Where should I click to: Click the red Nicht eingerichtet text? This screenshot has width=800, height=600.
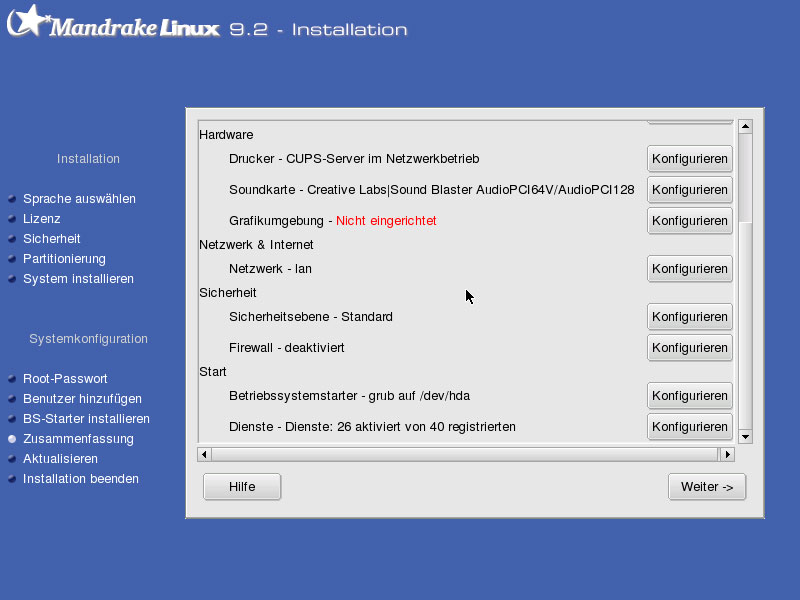386,221
